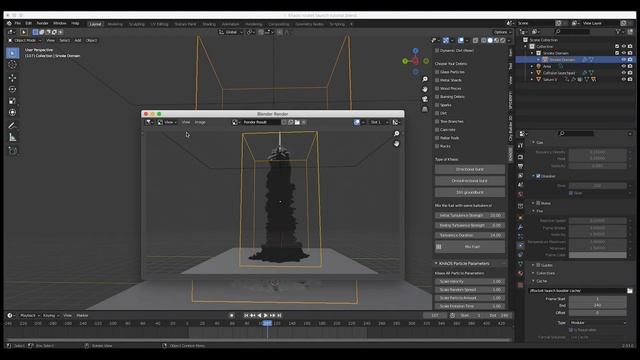Enable the Sparks debris checkbox
This screenshot has width=640, height=360.
coord(437,105)
